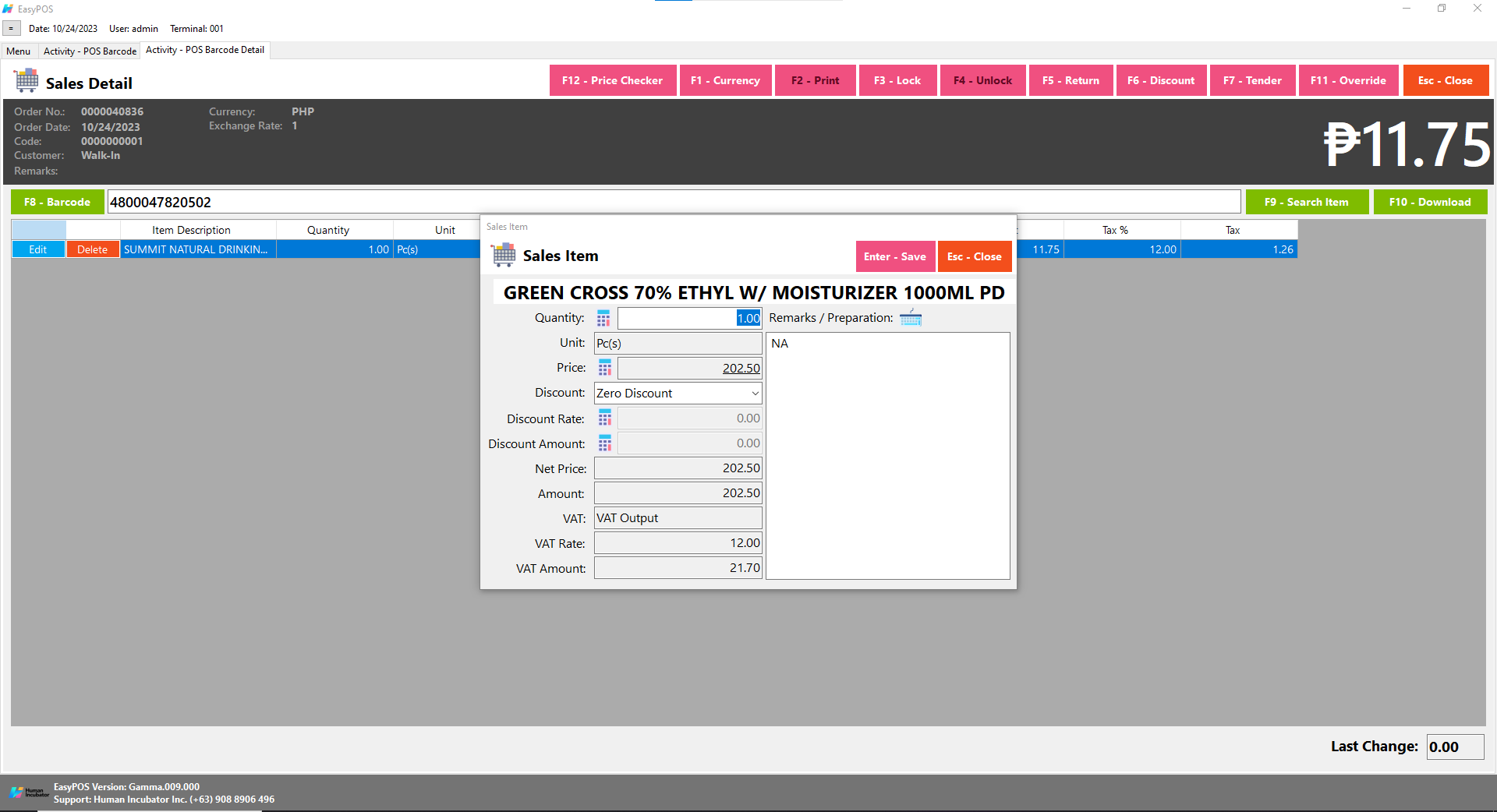The image size is (1497, 812).
Task: Click the VAT Amount field 21.70
Action: [x=678, y=568]
